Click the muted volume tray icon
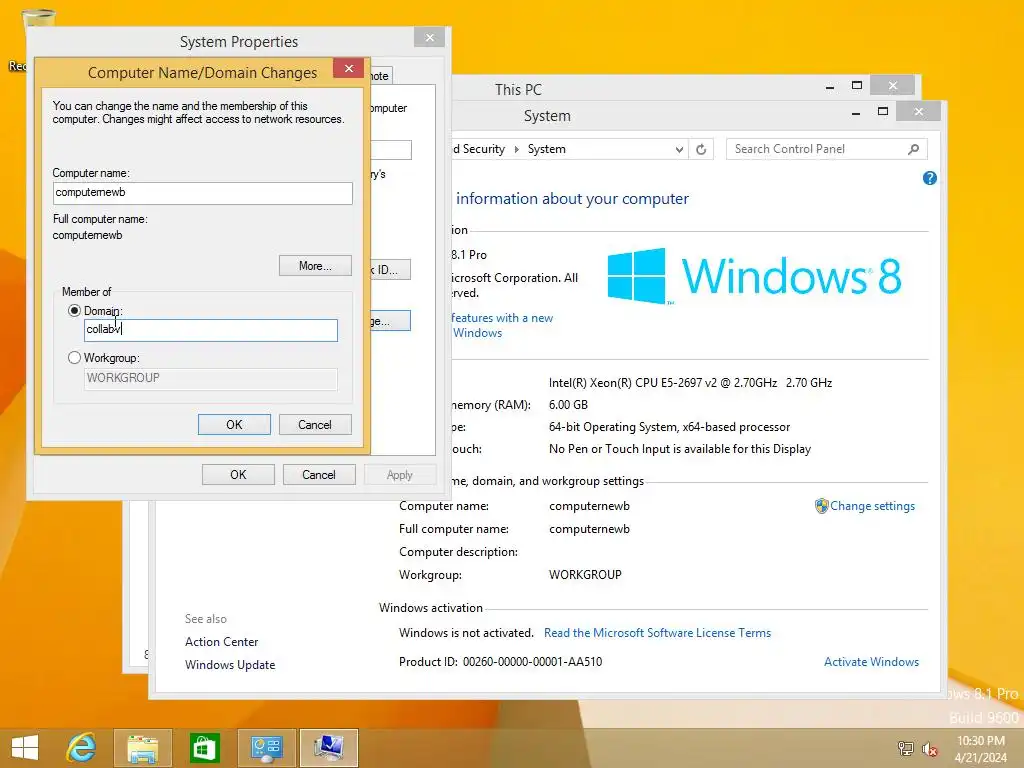This screenshot has width=1024, height=768. tap(929, 748)
